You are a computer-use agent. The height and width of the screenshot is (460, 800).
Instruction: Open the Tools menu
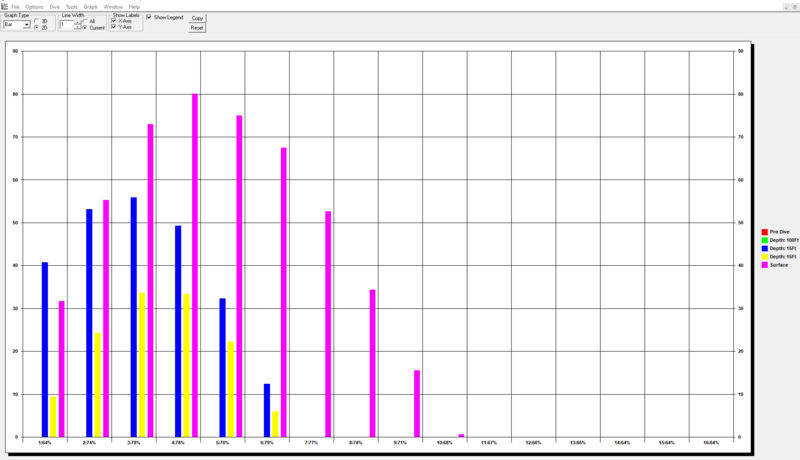pos(71,6)
